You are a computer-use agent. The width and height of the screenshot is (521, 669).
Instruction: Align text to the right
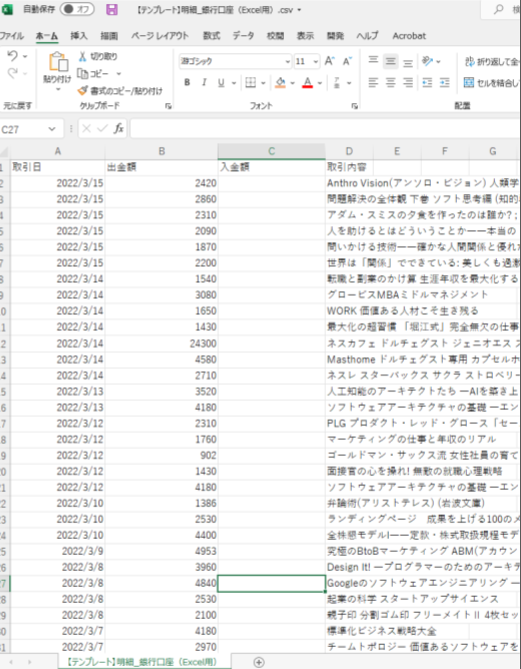(x=408, y=82)
